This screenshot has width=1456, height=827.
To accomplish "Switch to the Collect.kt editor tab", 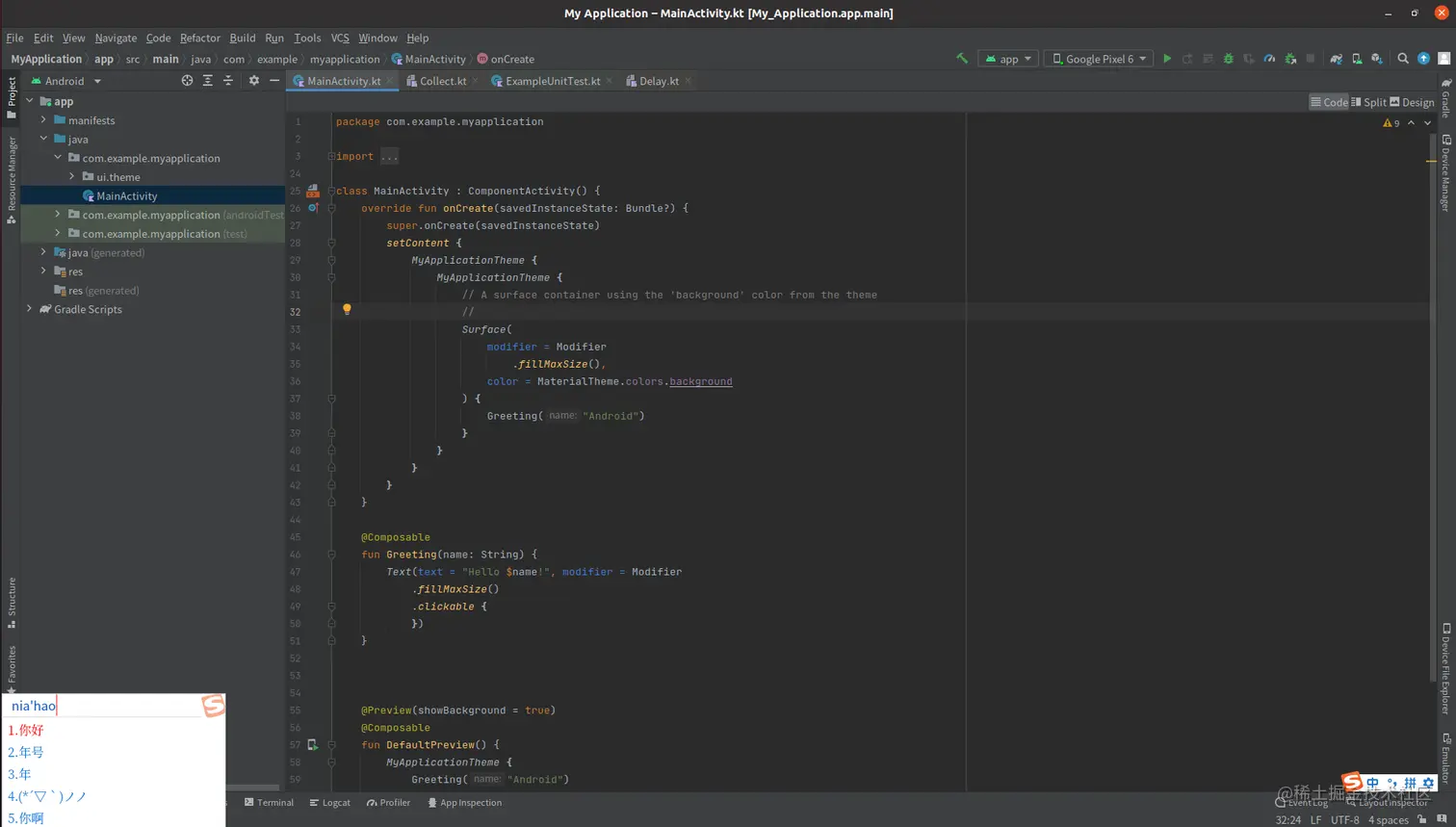I will pyautogui.click(x=442, y=81).
